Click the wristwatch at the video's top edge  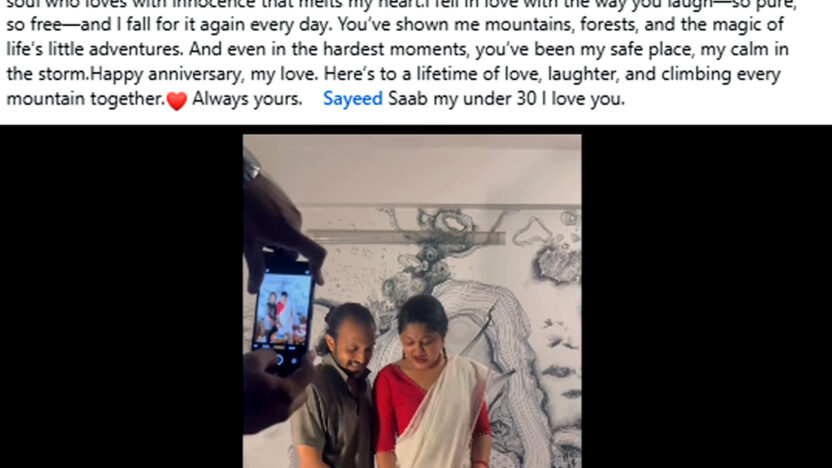coord(250,166)
